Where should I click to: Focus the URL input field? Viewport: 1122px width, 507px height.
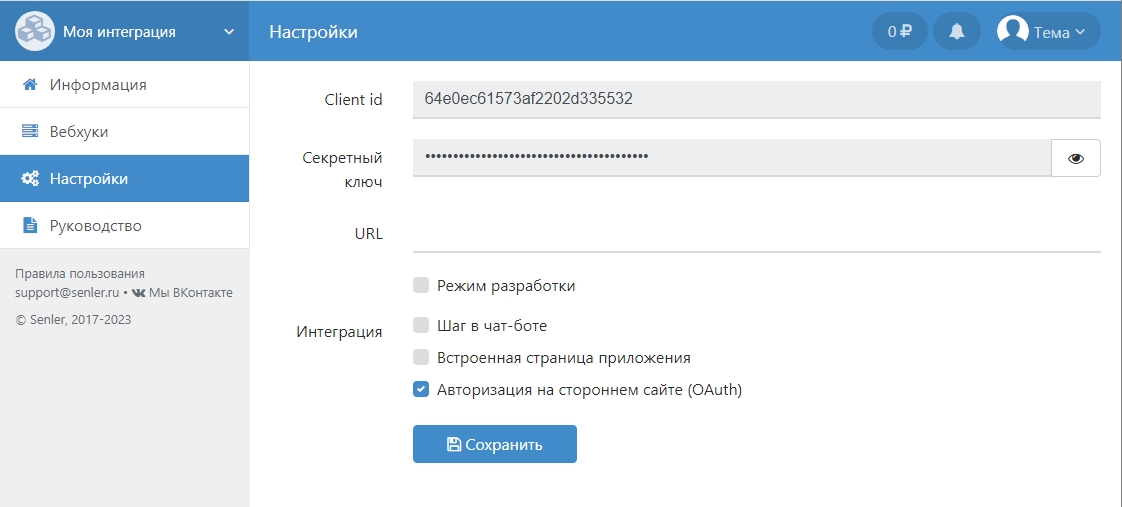756,234
